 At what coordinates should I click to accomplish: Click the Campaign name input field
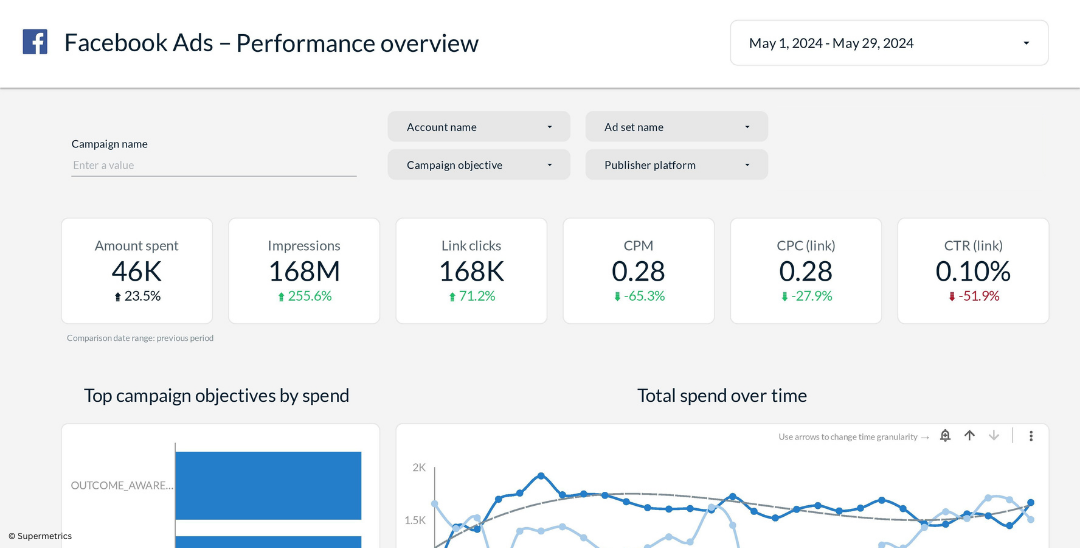pyautogui.click(x=213, y=166)
